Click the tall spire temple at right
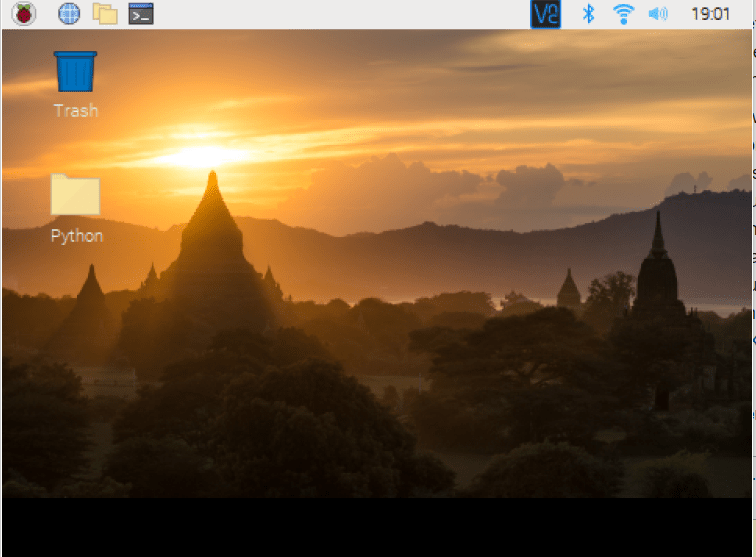The image size is (756, 557). pos(657,270)
